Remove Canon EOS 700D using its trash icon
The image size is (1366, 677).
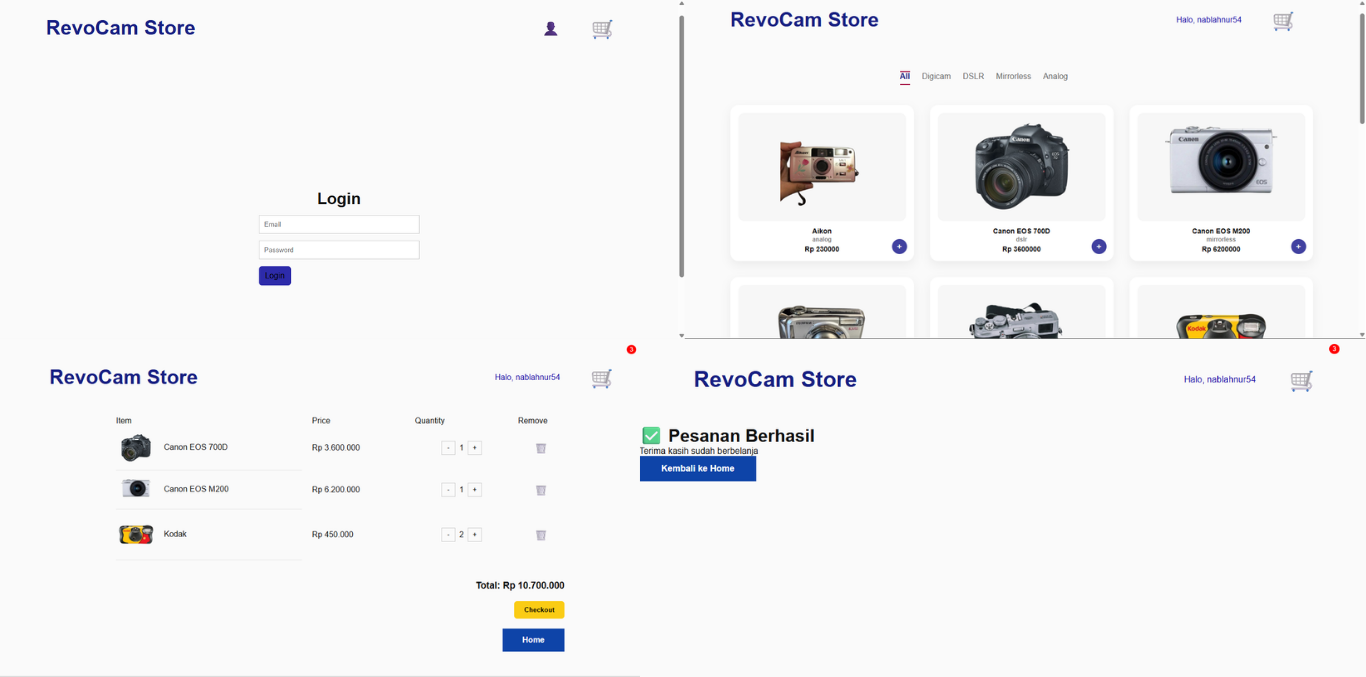pos(540,448)
